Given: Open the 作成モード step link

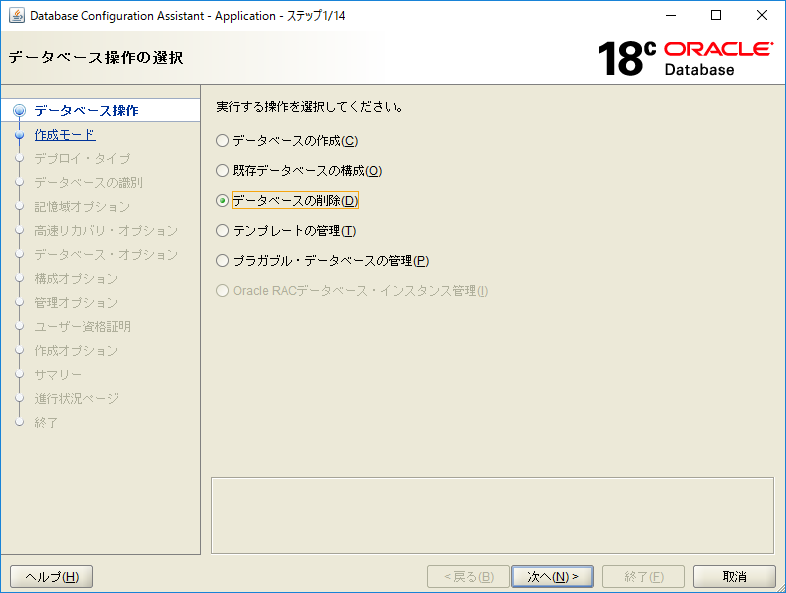Looking at the screenshot, I should tap(65, 135).
